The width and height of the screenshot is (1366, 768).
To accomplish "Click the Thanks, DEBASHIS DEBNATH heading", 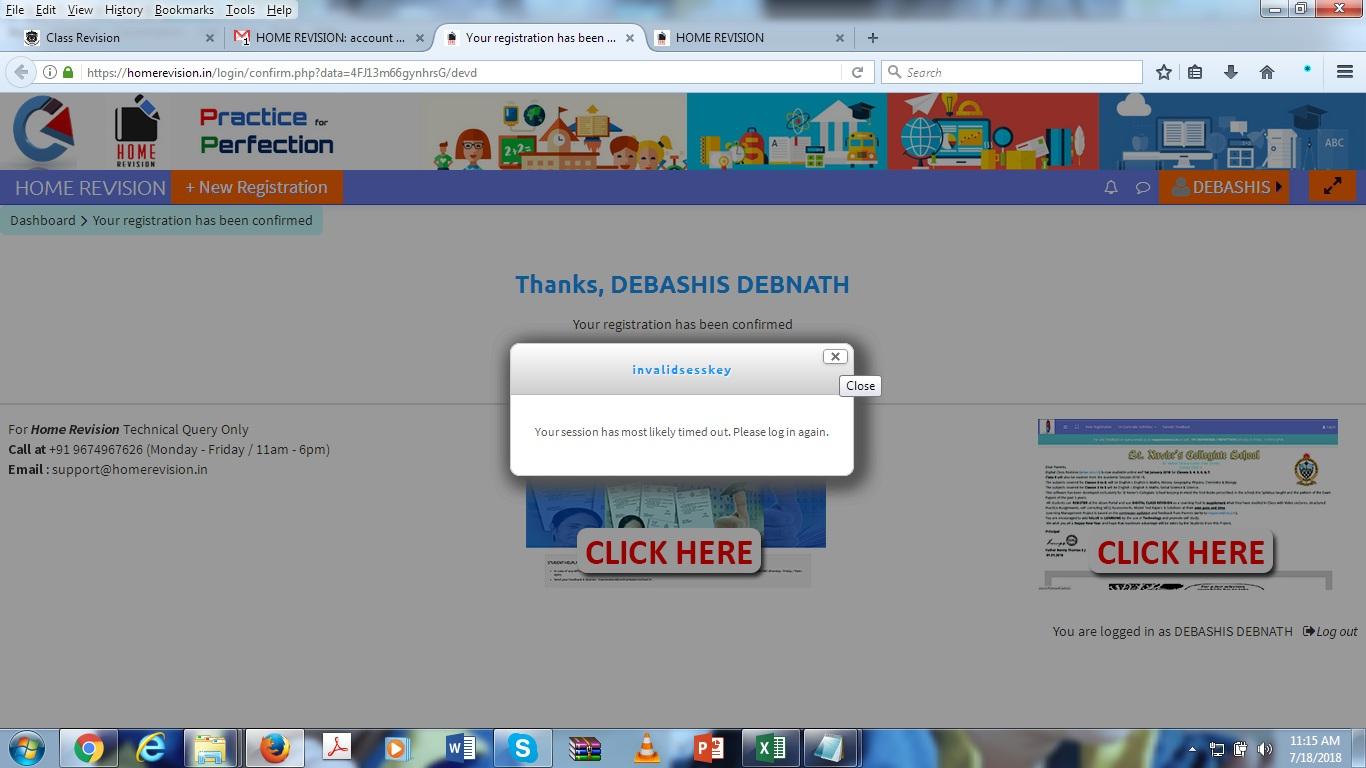I will pyautogui.click(x=682, y=284).
